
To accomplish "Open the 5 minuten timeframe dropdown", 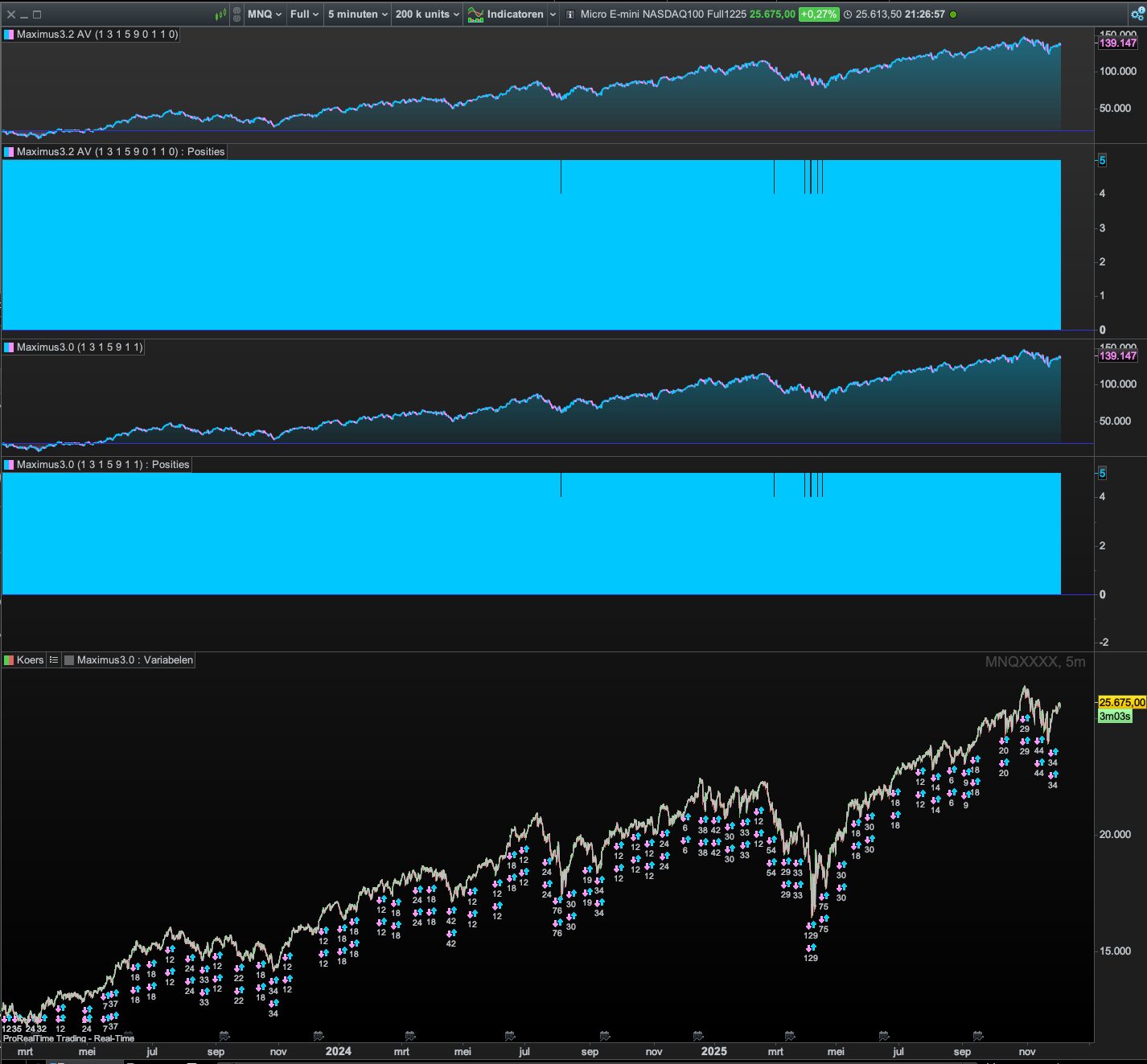I will (x=358, y=14).
